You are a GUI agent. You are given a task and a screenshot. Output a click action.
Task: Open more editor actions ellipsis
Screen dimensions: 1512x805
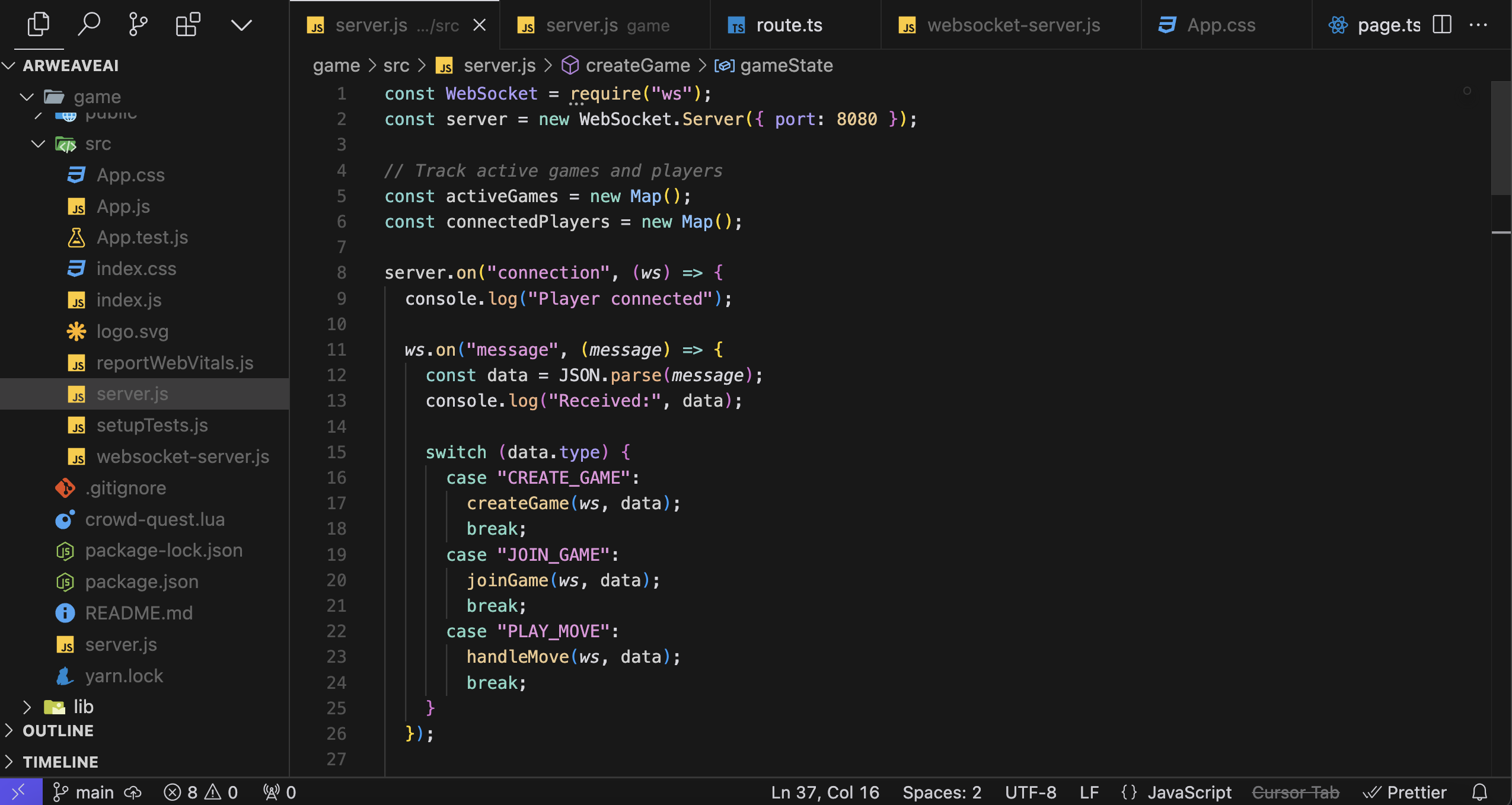pos(1478,25)
